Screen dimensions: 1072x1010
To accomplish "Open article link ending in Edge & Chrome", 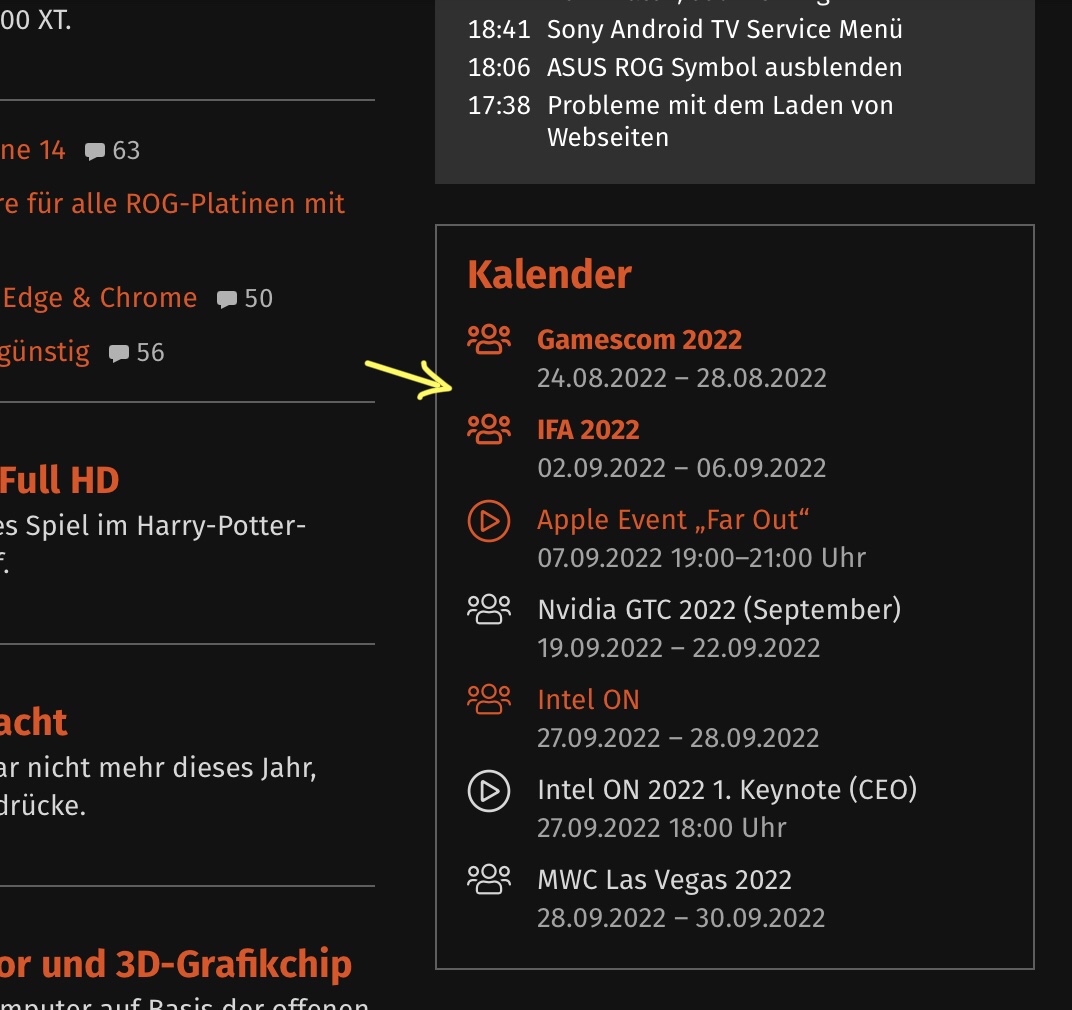I will [98, 298].
